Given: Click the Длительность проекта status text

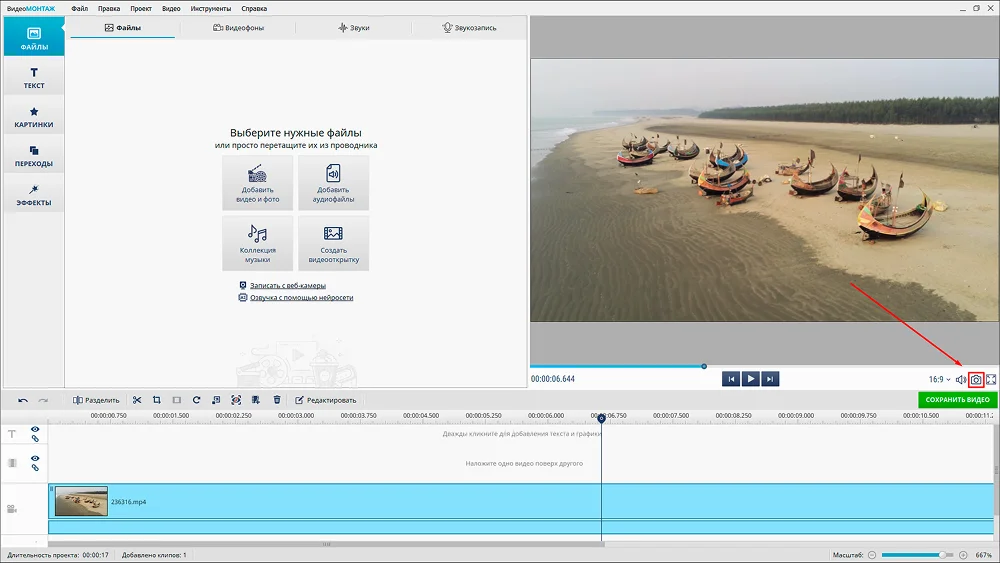Looking at the screenshot, I should coord(57,555).
